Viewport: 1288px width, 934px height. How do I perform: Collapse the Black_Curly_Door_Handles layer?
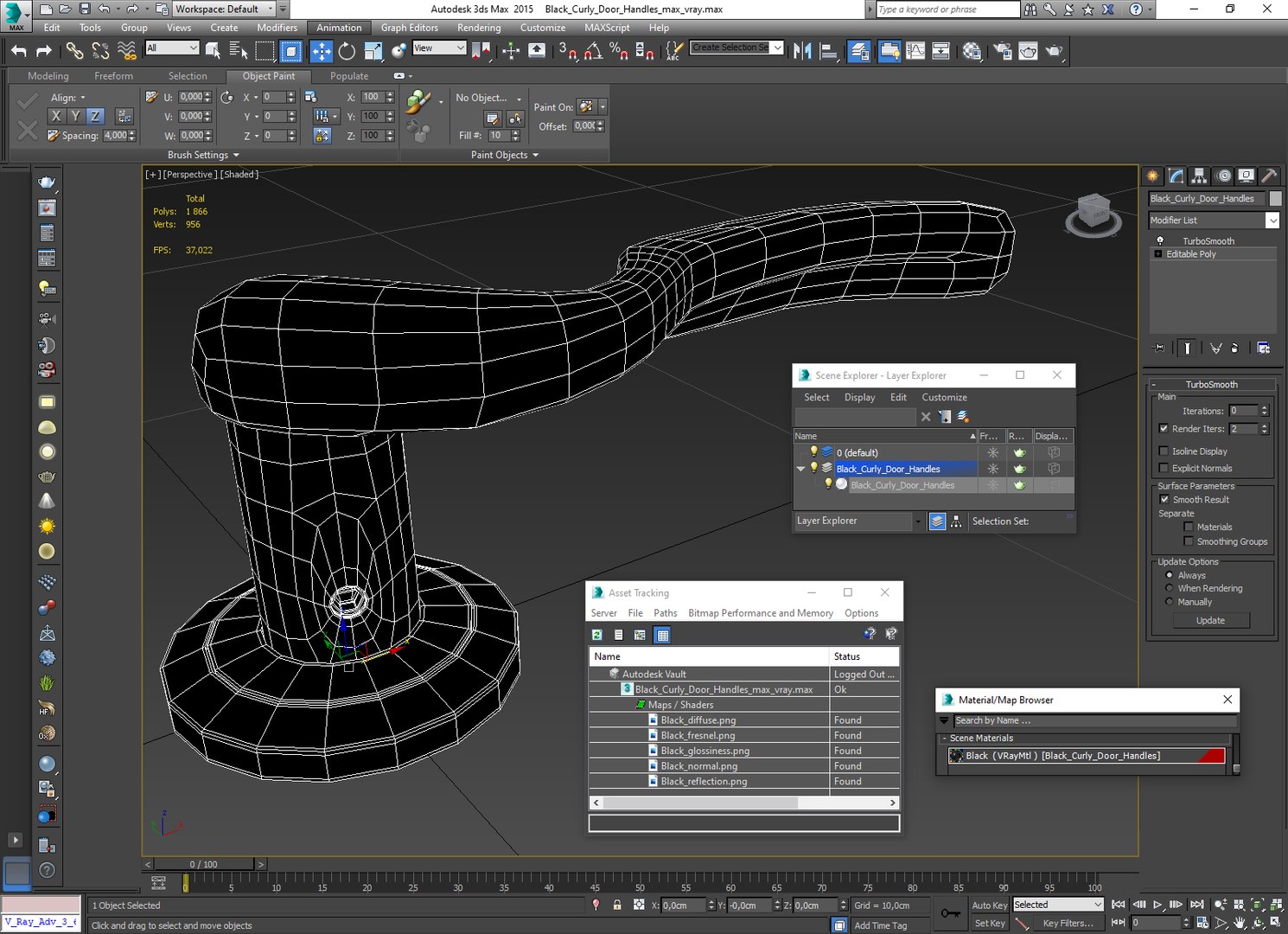[800, 469]
